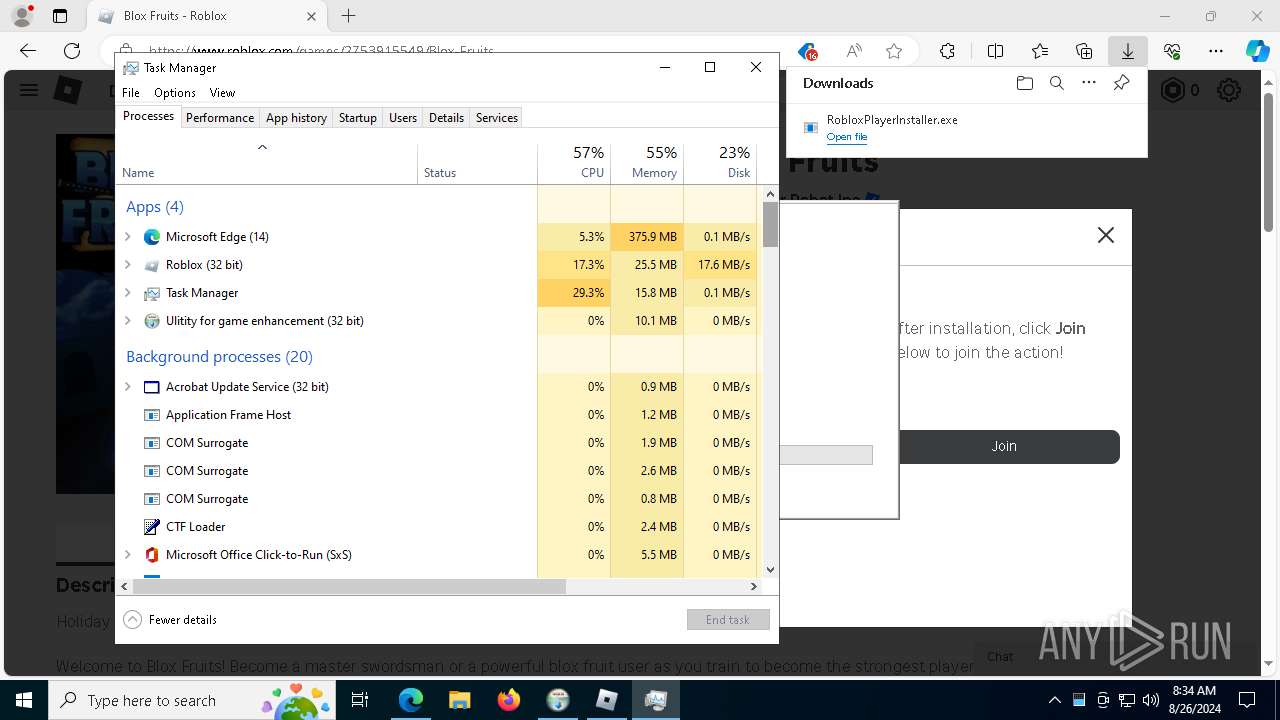Click the CTF Loader process icon
The height and width of the screenshot is (720, 1280).
click(152, 527)
